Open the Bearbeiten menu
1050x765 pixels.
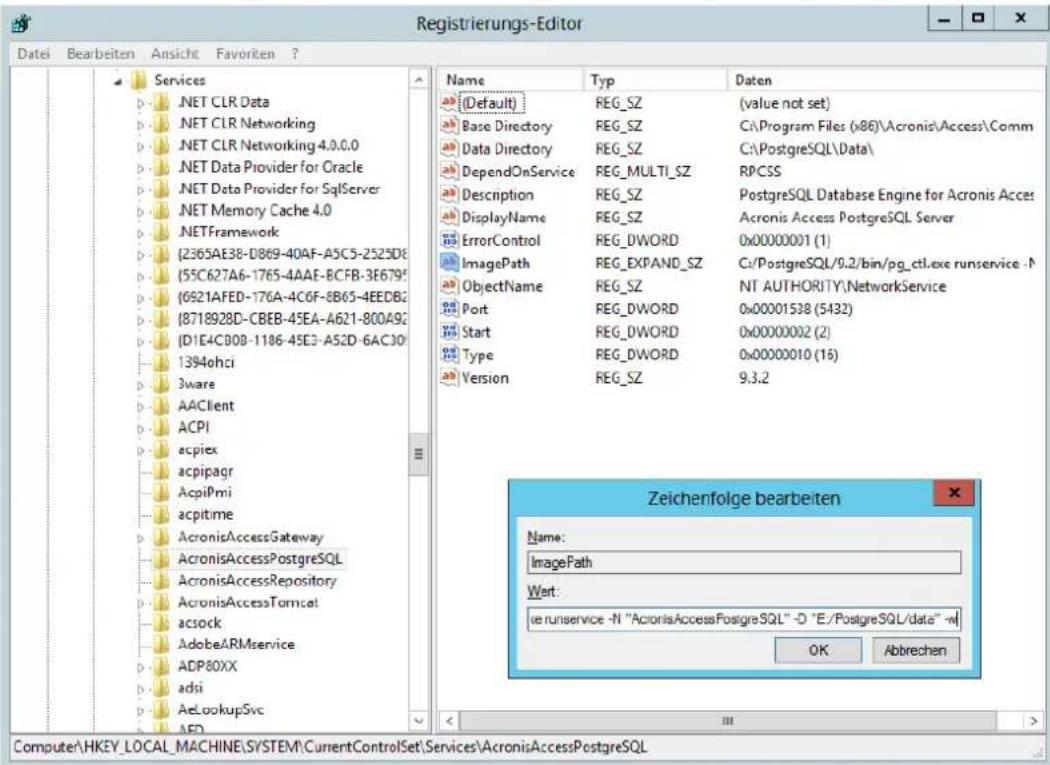point(100,54)
